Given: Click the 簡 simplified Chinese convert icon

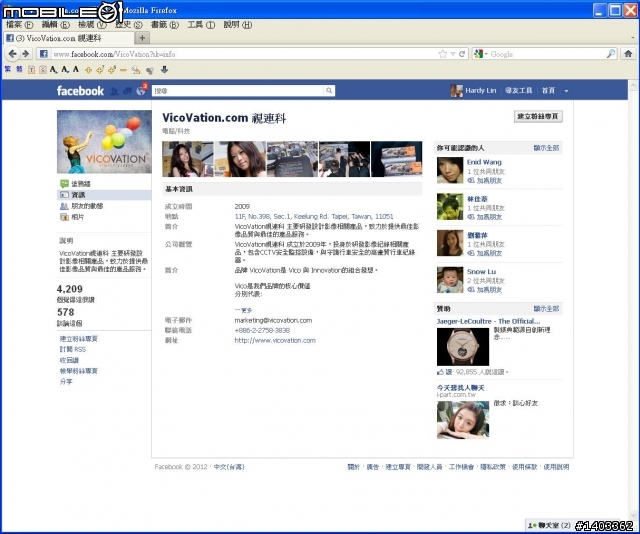Looking at the screenshot, I should [19, 69].
